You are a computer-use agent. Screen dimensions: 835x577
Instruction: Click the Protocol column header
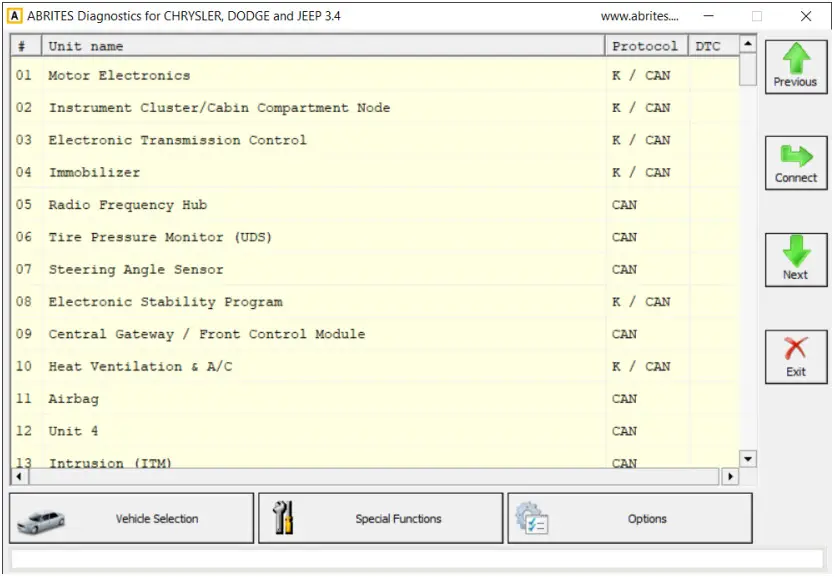pos(646,46)
